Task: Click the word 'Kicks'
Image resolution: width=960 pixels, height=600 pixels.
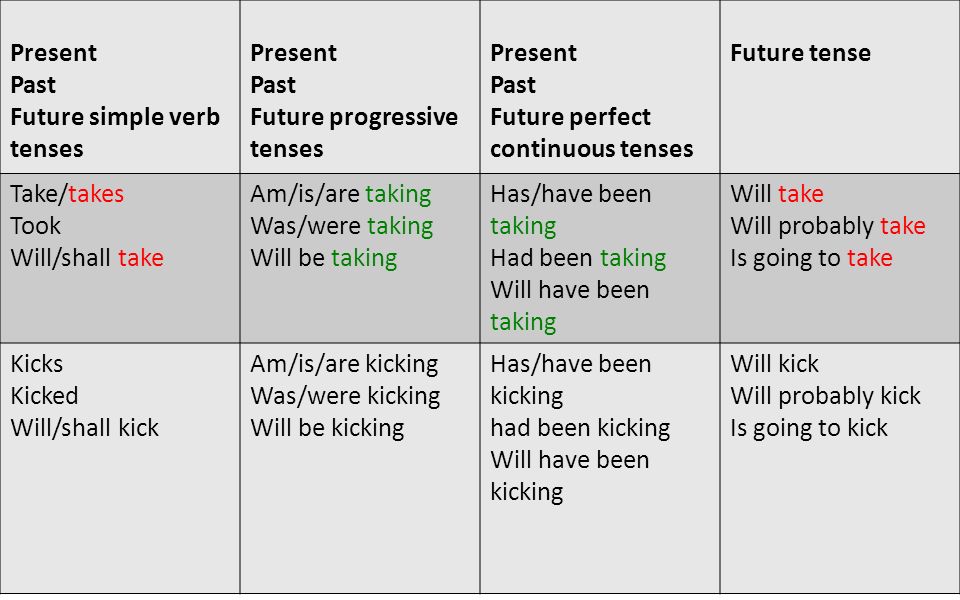Action: tap(37, 364)
